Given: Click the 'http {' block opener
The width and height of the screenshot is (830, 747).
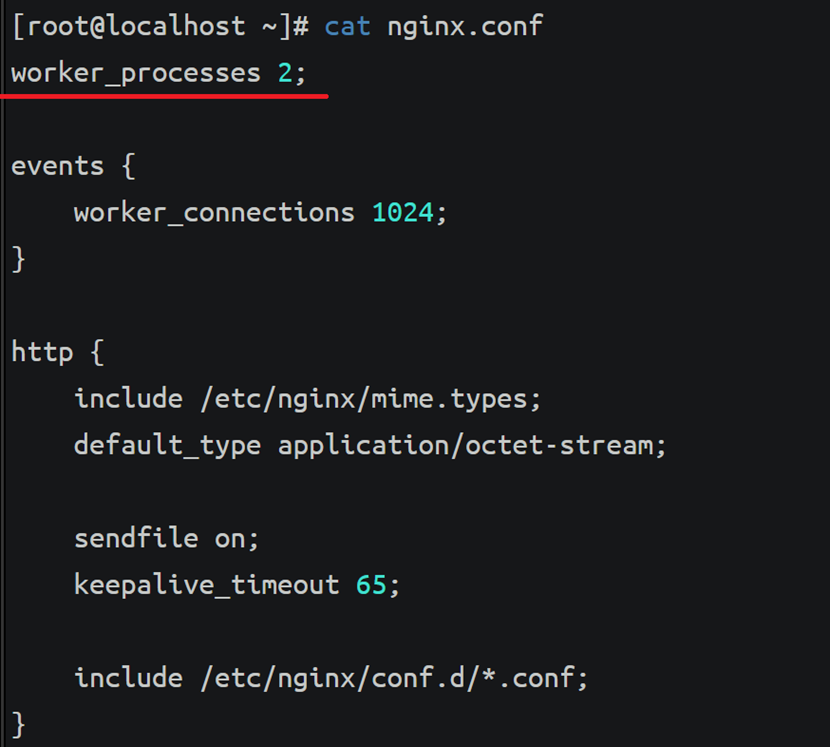Looking at the screenshot, I should coord(58,352).
